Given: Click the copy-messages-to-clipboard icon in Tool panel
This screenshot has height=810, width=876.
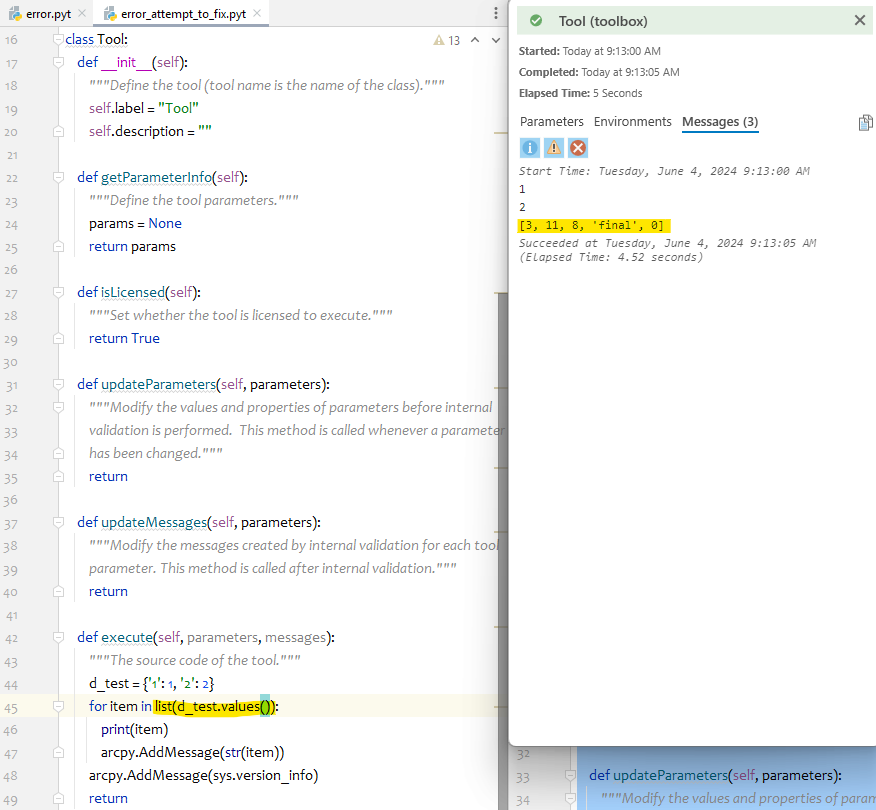Looking at the screenshot, I should [865, 122].
